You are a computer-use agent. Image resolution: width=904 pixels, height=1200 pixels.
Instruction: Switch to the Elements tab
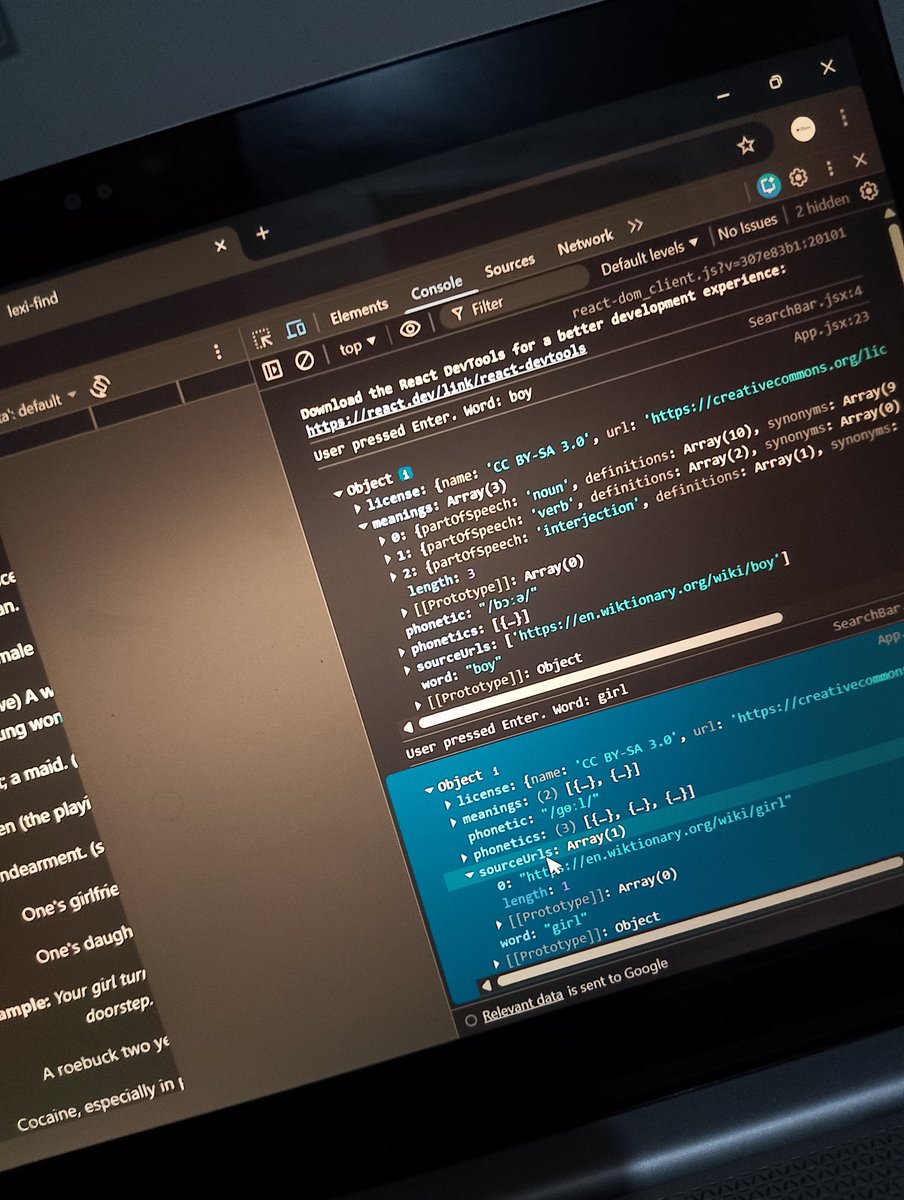click(358, 313)
